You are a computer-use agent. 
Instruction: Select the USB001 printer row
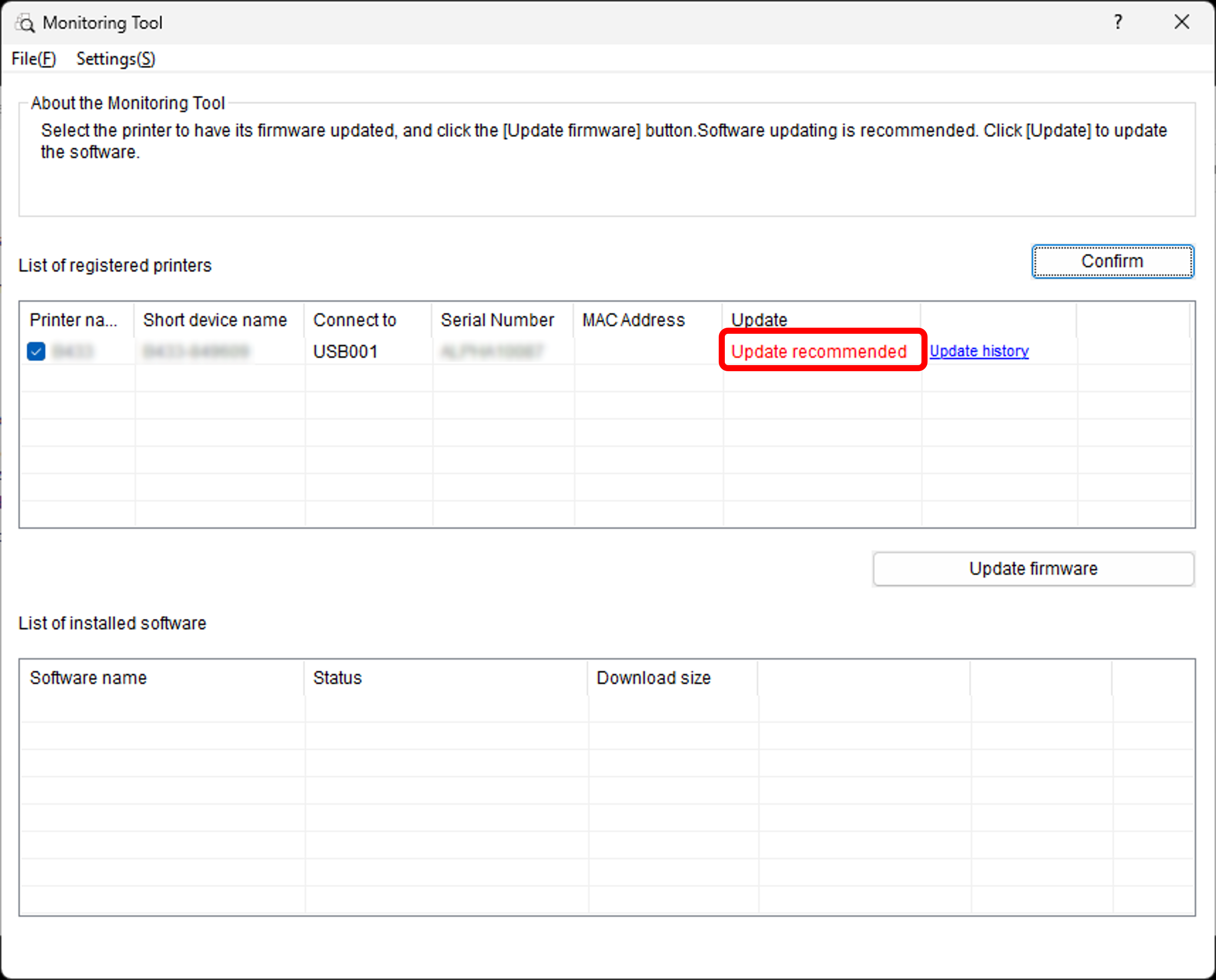pyautogui.click(x=345, y=352)
